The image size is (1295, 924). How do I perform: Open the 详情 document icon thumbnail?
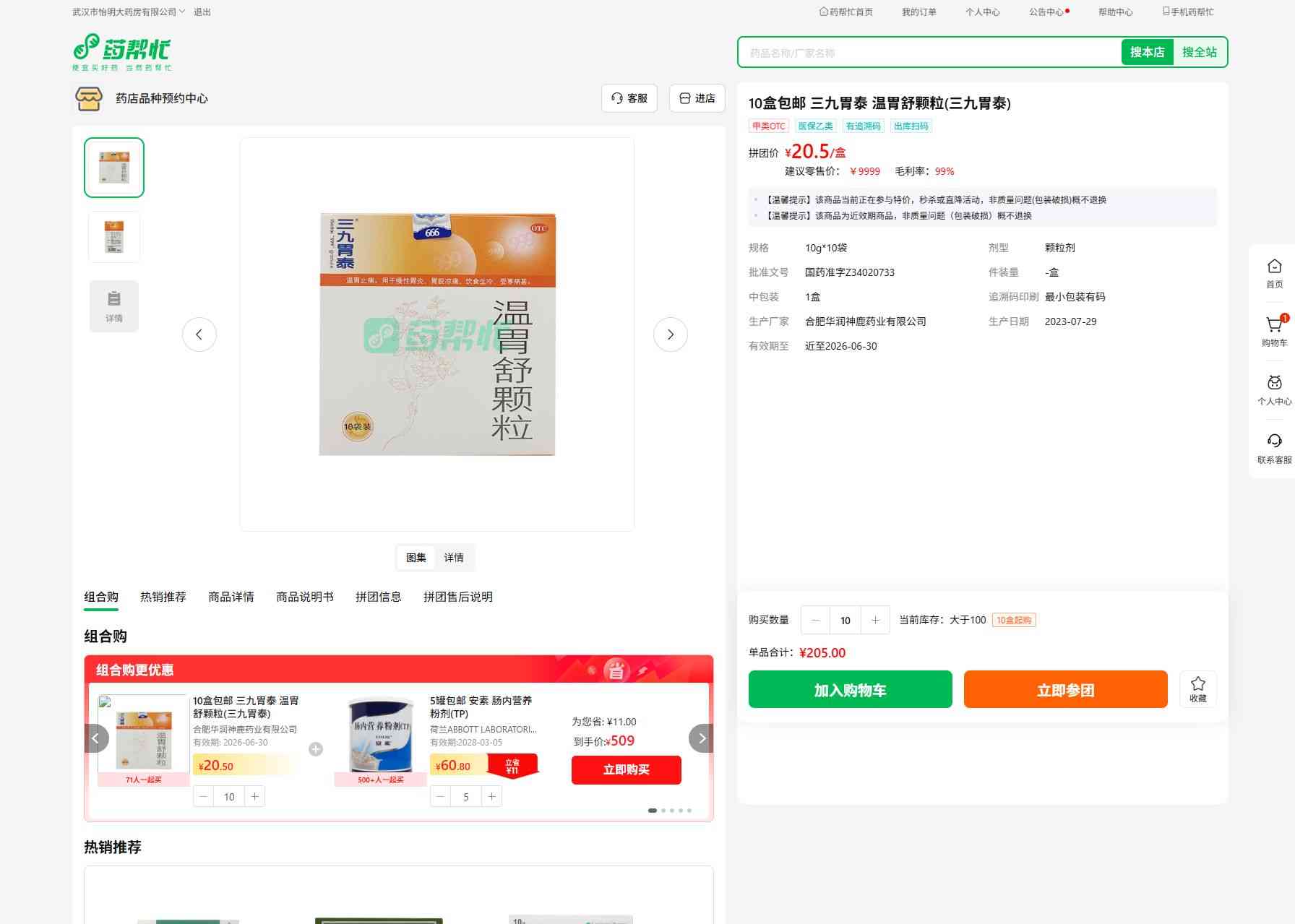114,306
